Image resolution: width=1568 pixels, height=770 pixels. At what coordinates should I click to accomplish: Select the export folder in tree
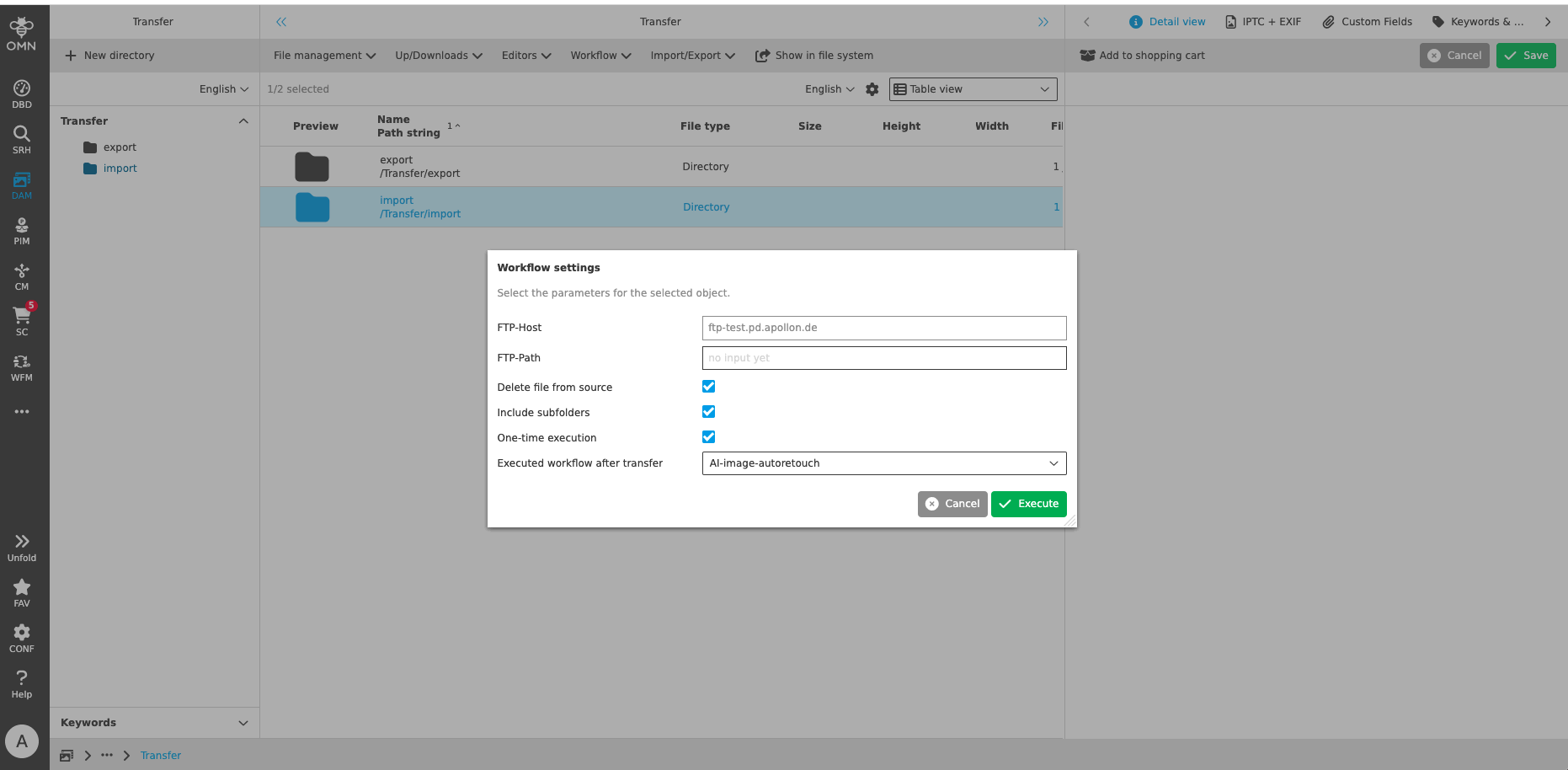(x=120, y=147)
